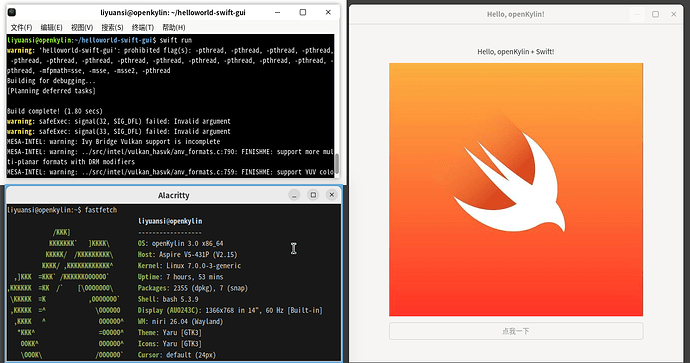Click the 'liyuansi@openkylin' fastfetch header
The height and width of the screenshot is (363, 690).
170,221
